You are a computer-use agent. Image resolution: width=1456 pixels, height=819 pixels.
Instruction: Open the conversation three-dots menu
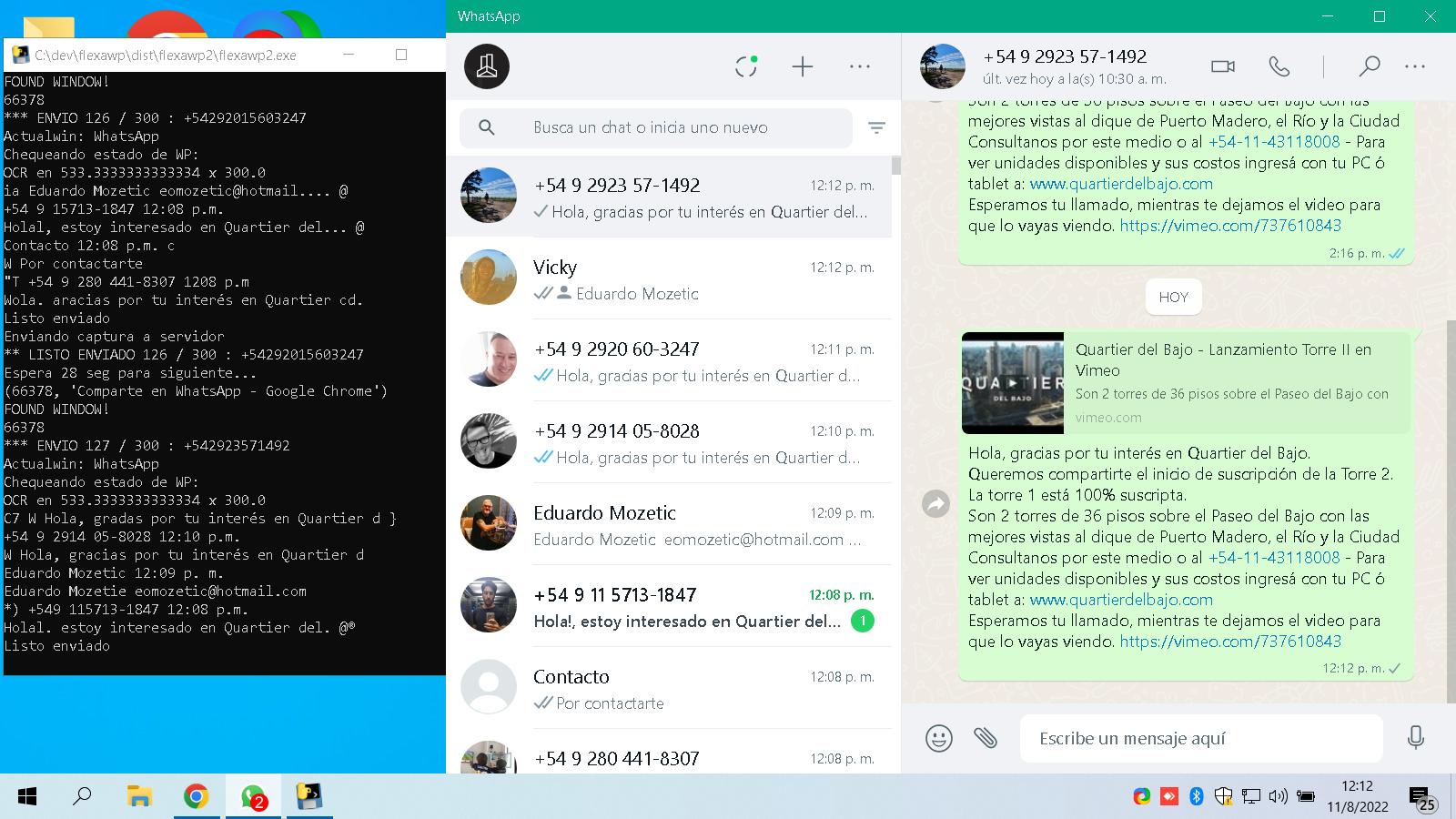1415,66
